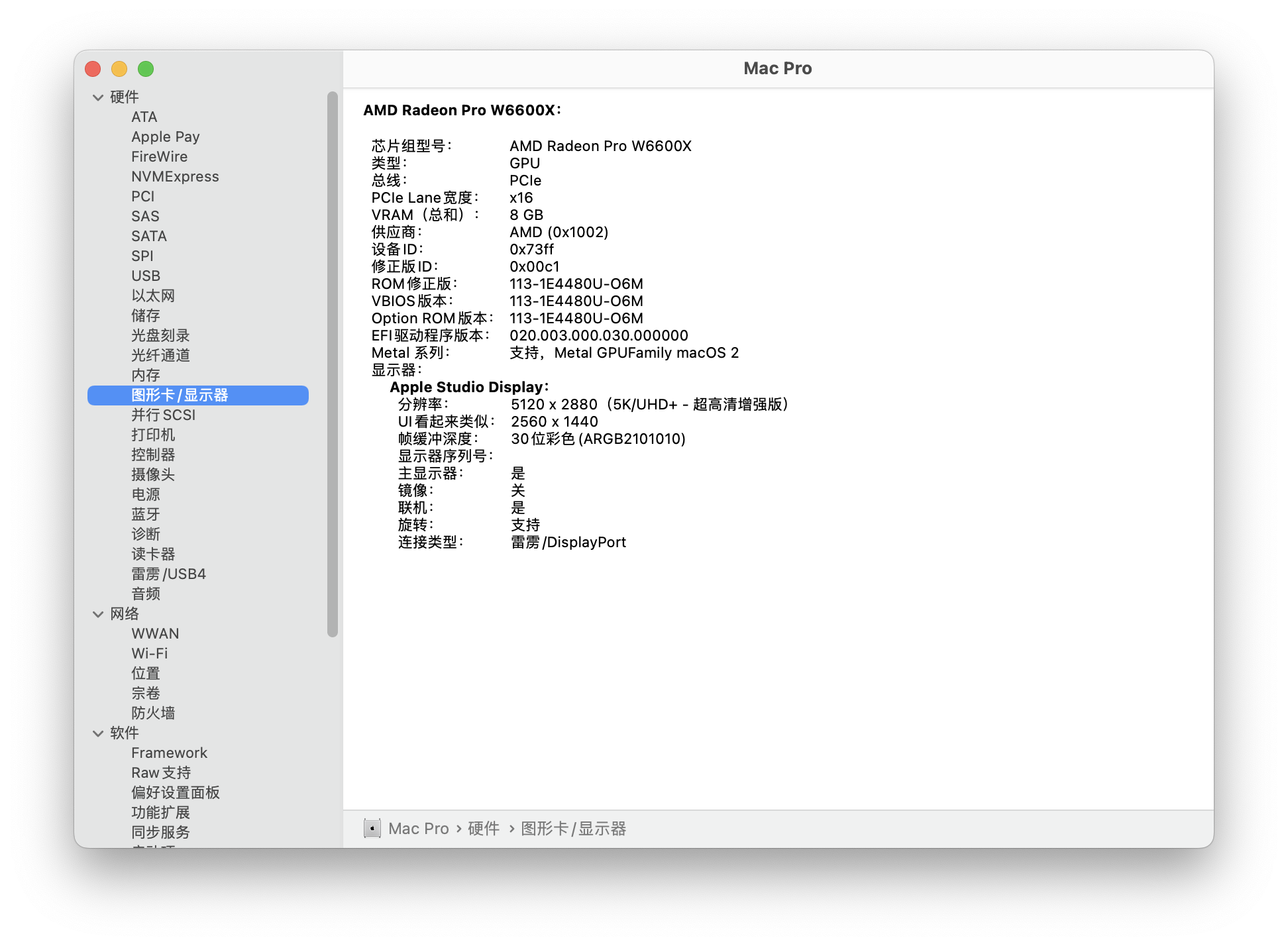The height and width of the screenshot is (946, 1288).
Task: Click the yellow minimize window button
Action: click(119, 69)
